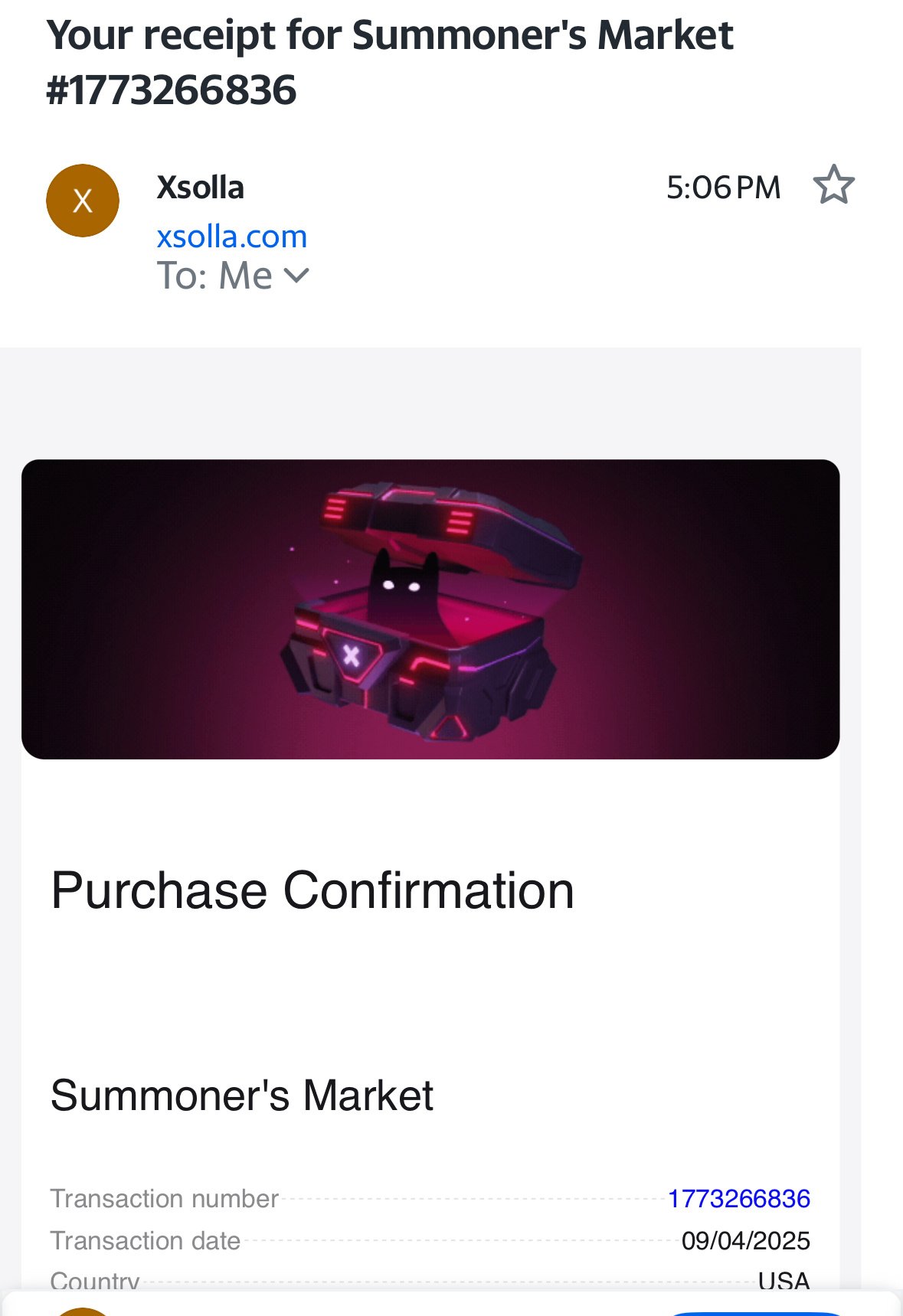Open transaction number 1773266836 link
Image resolution: width=903 pixels, height=1316 pixels.
(x=738, y=1198)
